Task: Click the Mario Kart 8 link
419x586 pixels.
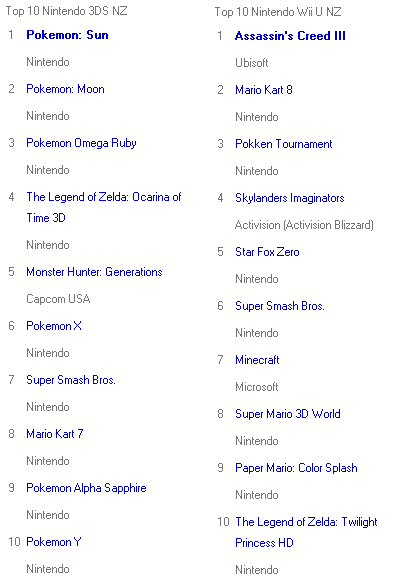Action: click(264, 90)
